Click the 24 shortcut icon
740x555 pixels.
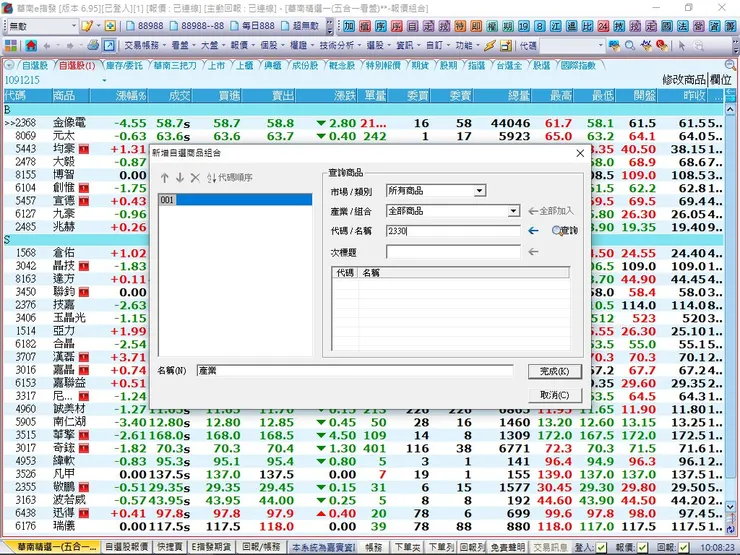[x=603, y=26]
